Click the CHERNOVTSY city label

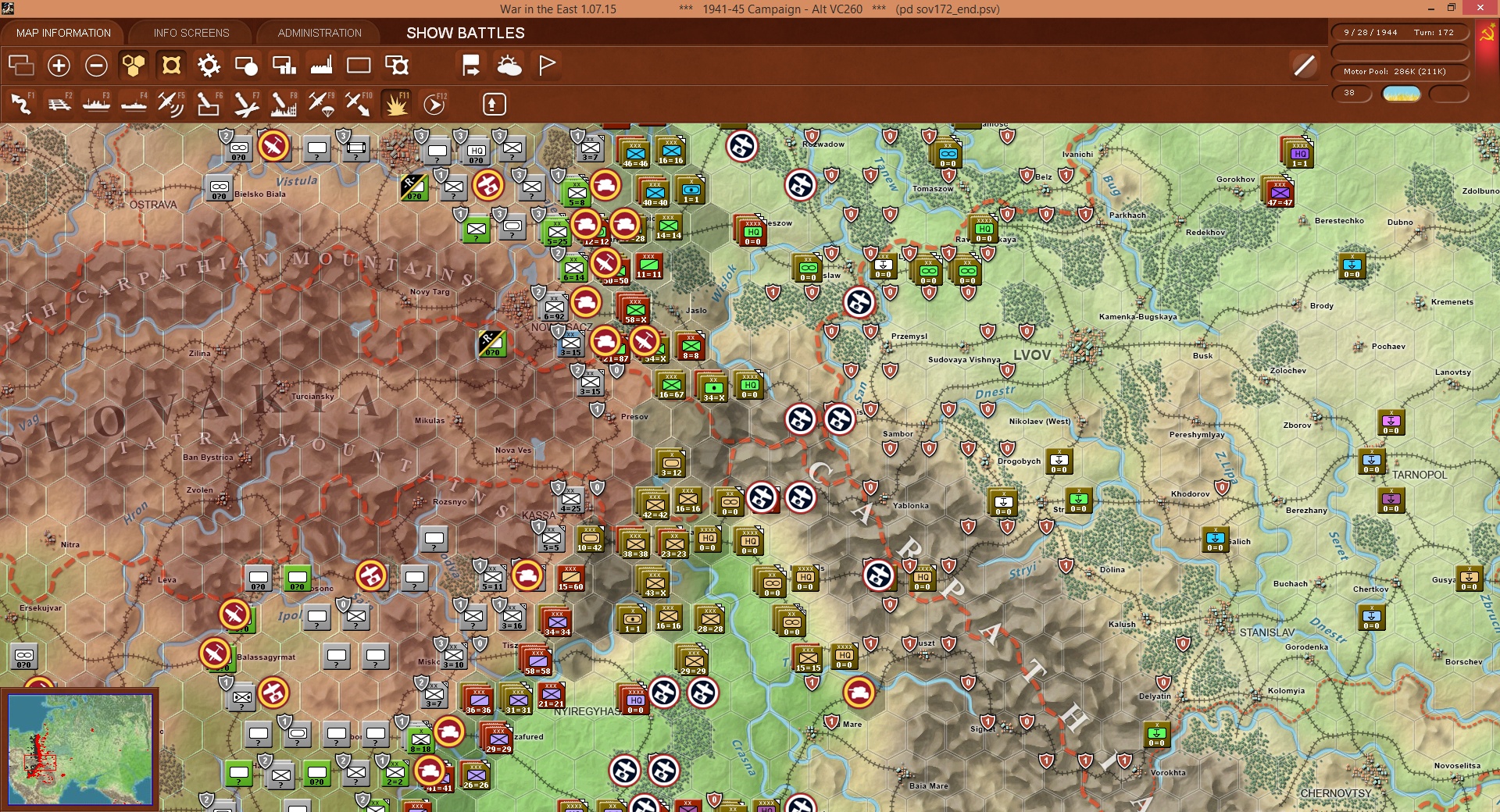(x=1336, y=793)
